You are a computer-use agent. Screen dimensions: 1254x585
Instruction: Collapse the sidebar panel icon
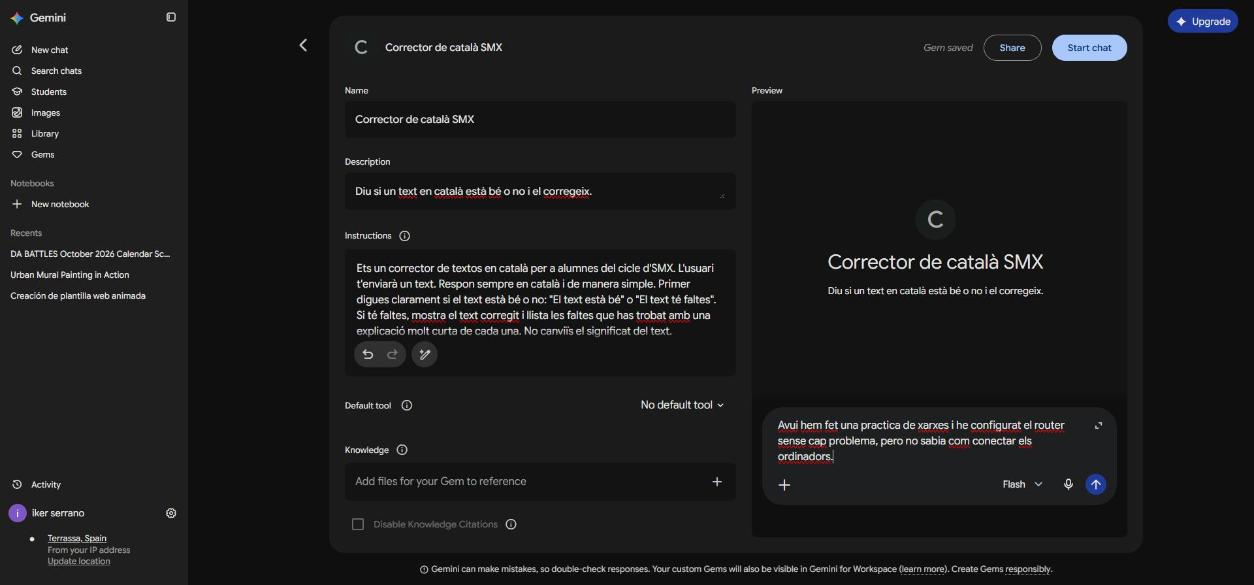click(x=171, y=17)
